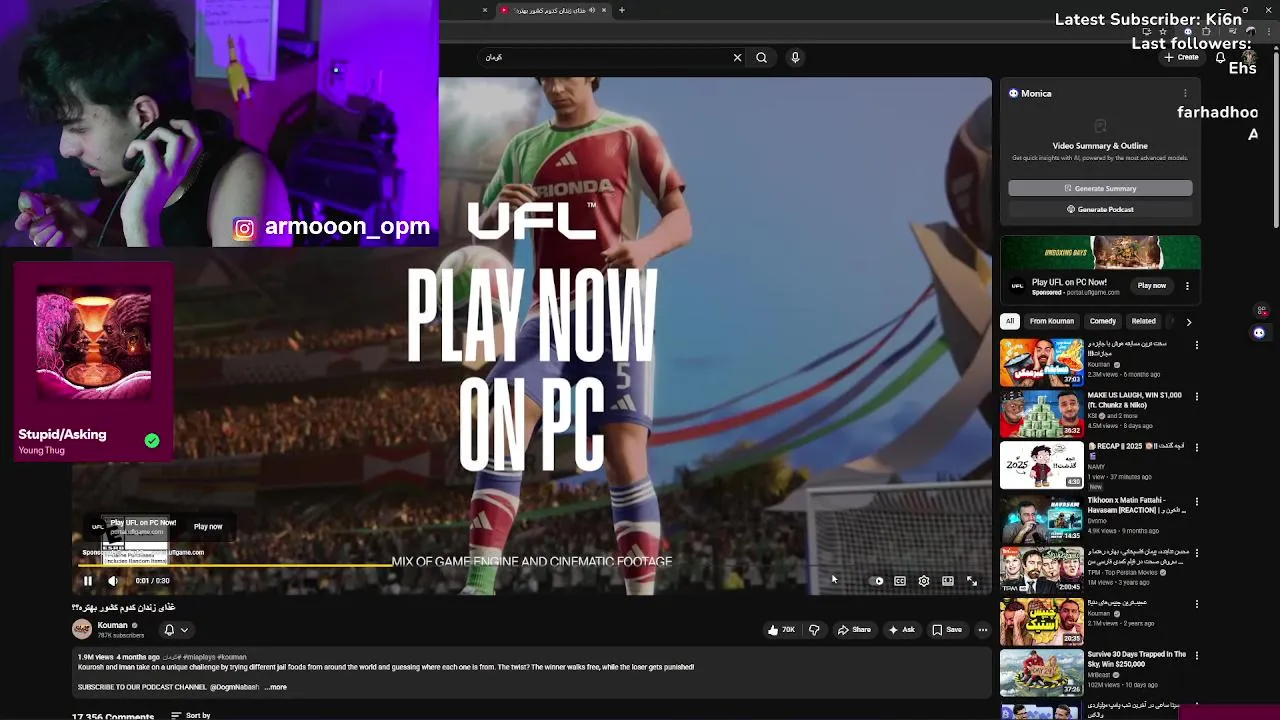Viewport: 1280px width, 720px height.
Task: Close the active YouTube browser tab
Action: tap(603, 10)
